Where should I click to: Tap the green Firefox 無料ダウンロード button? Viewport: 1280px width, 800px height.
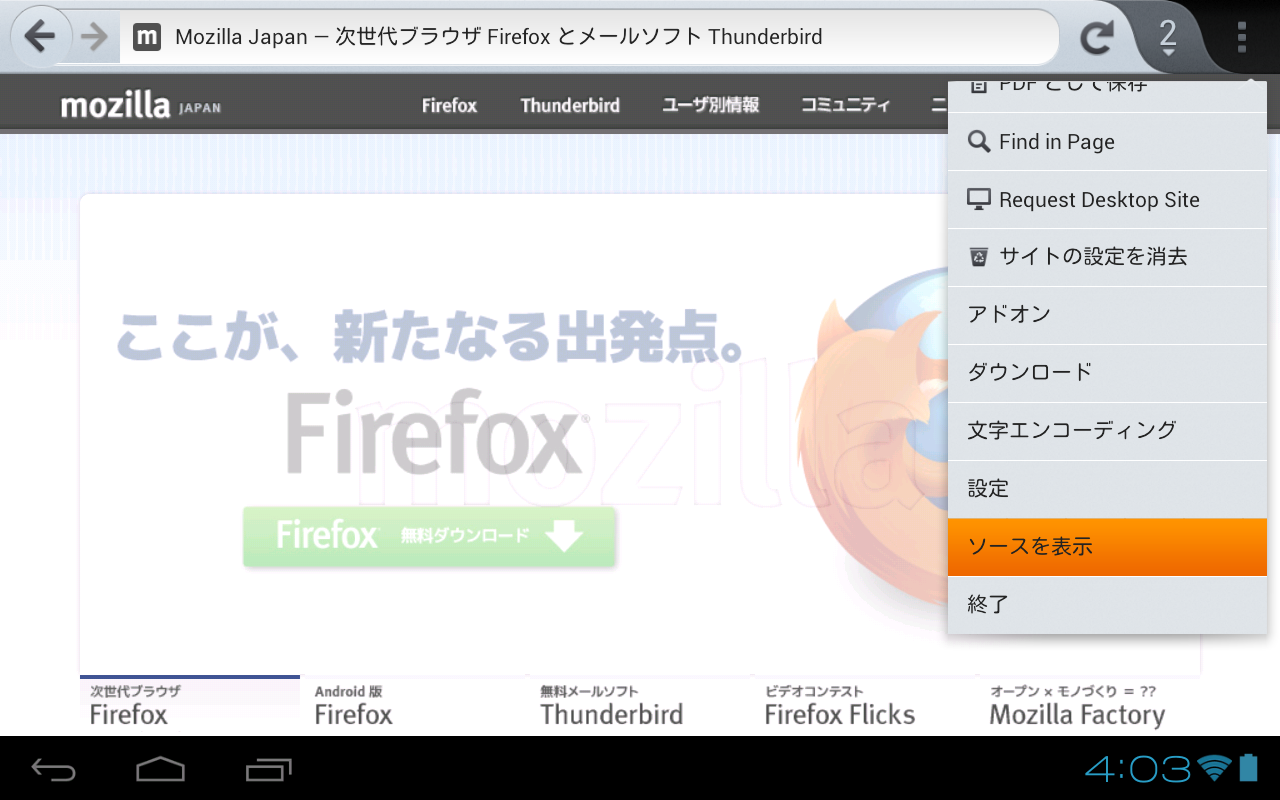(x=430, y=537)
